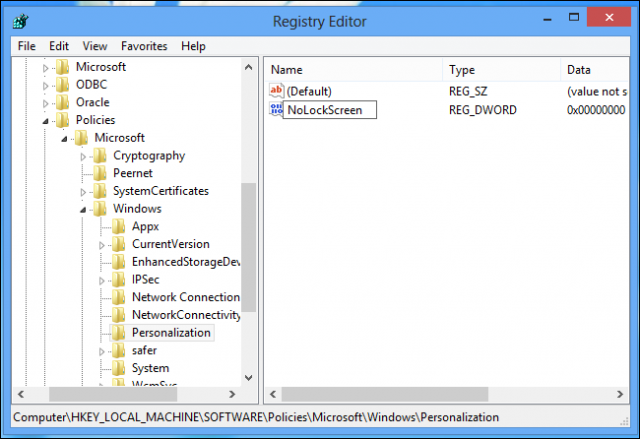Collapse the Policies tree node
Viewport: 640px width, 439px height.
coord(45,121)
